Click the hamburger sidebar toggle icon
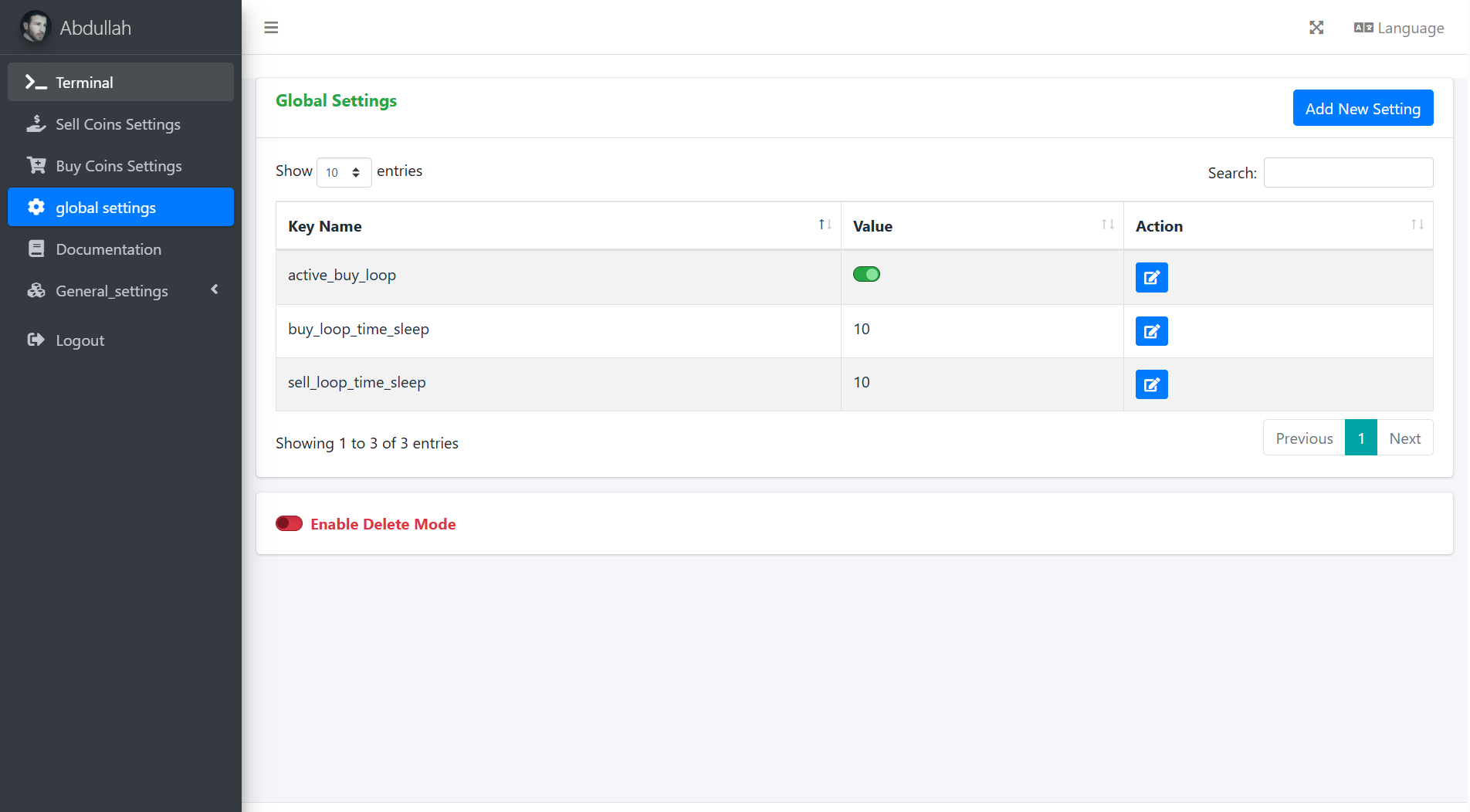Image resolution: width=1470 pixels, height=812 pixels. point(271,28)
